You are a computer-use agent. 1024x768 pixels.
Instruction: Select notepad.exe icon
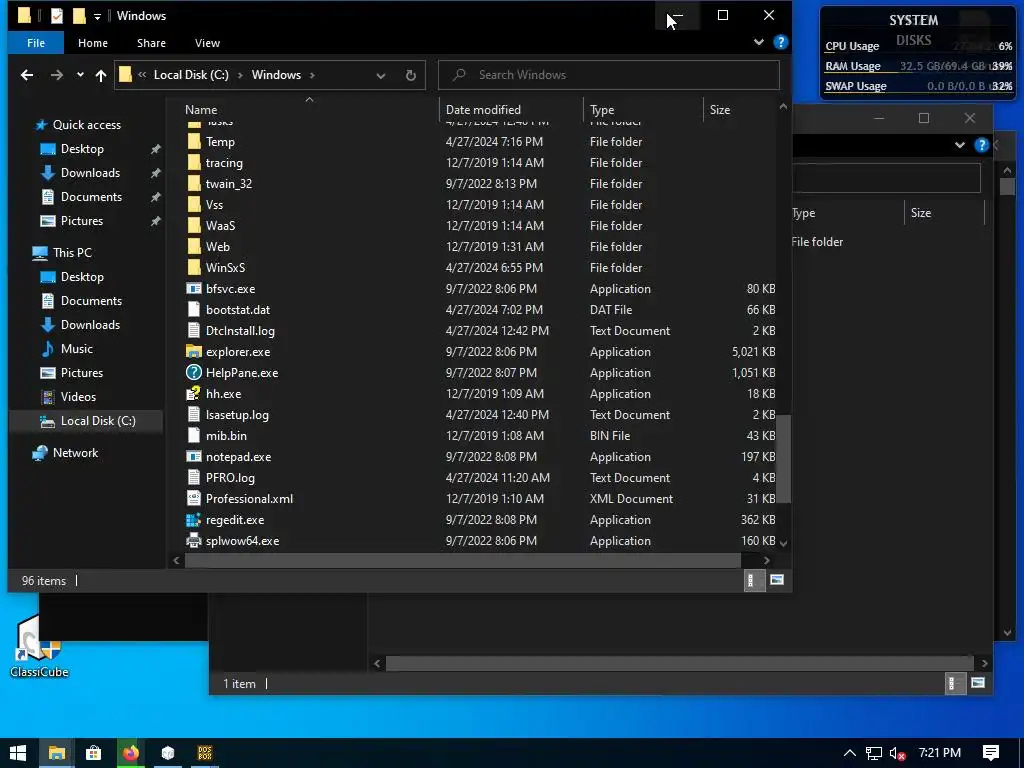pyautogui.click(x=193, y=456)
